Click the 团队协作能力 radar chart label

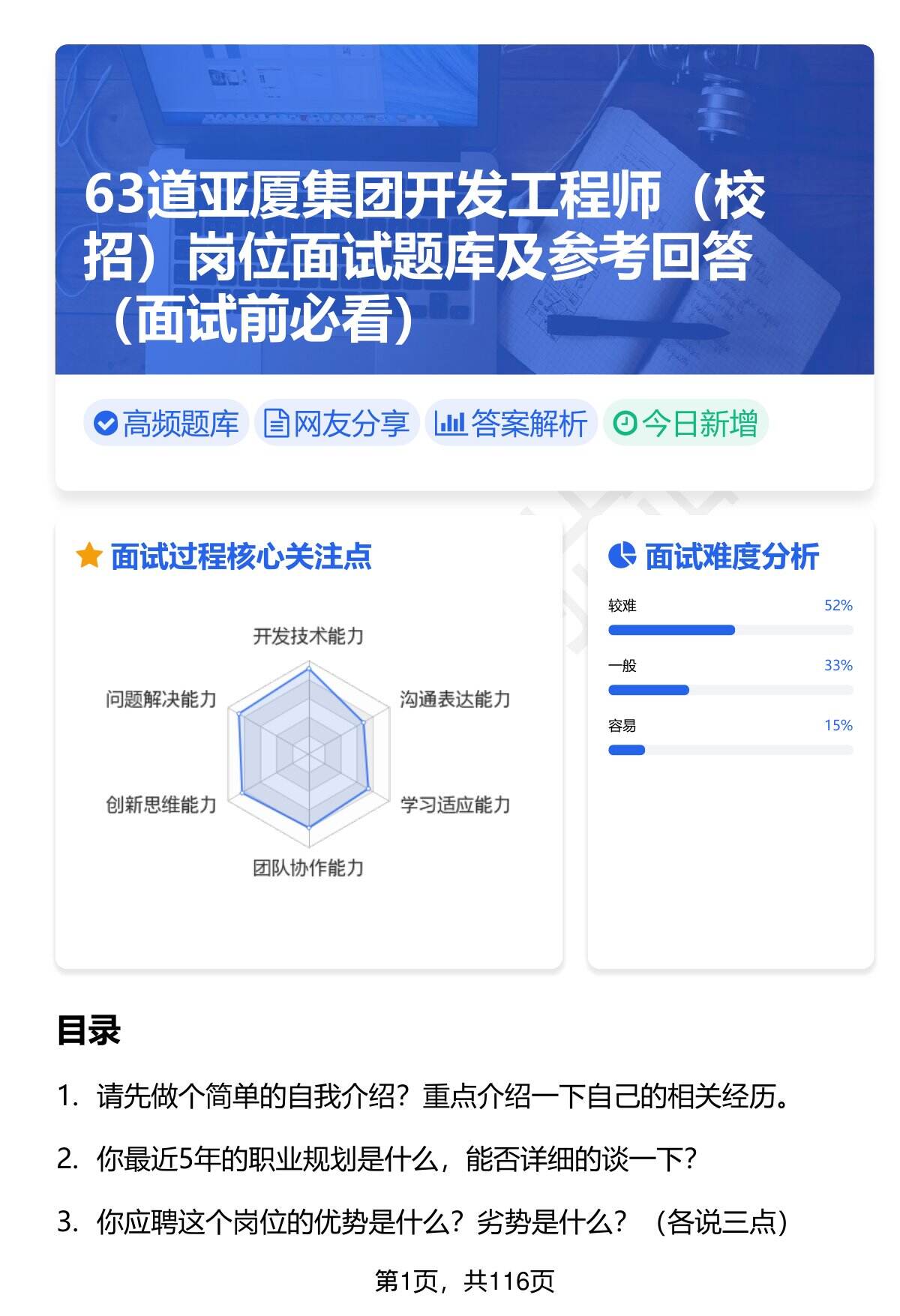click(308, 868)
